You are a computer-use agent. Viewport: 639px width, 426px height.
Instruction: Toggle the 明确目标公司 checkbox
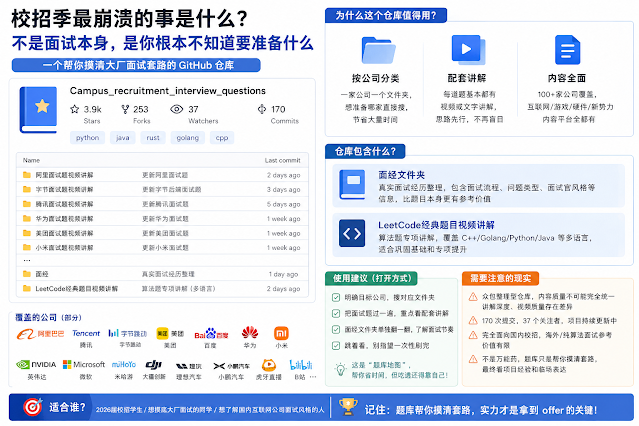point(336,298)
